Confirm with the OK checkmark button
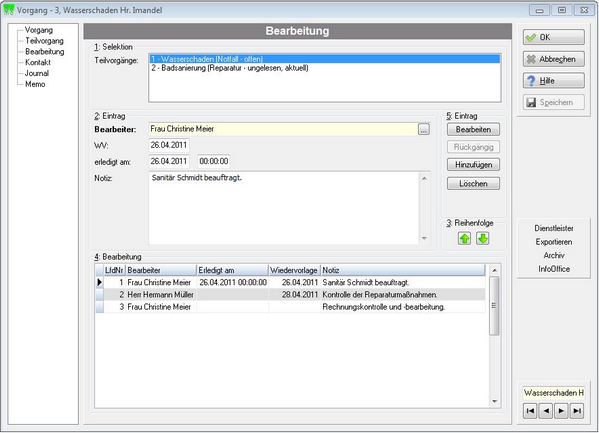The height and width of the screenshot is (433, 599). [554, 37]
